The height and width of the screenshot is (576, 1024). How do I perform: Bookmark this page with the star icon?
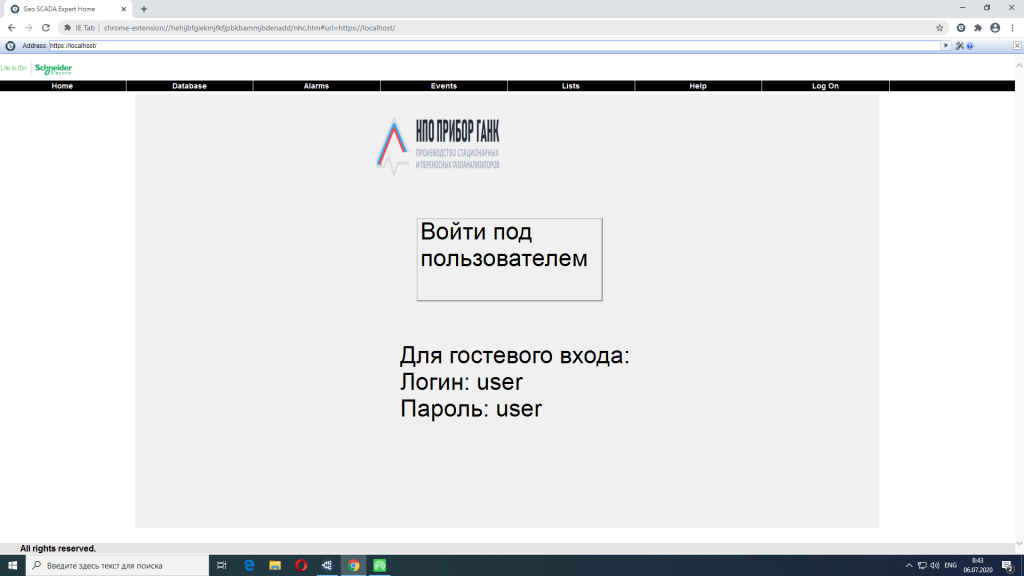coord(940,28)
